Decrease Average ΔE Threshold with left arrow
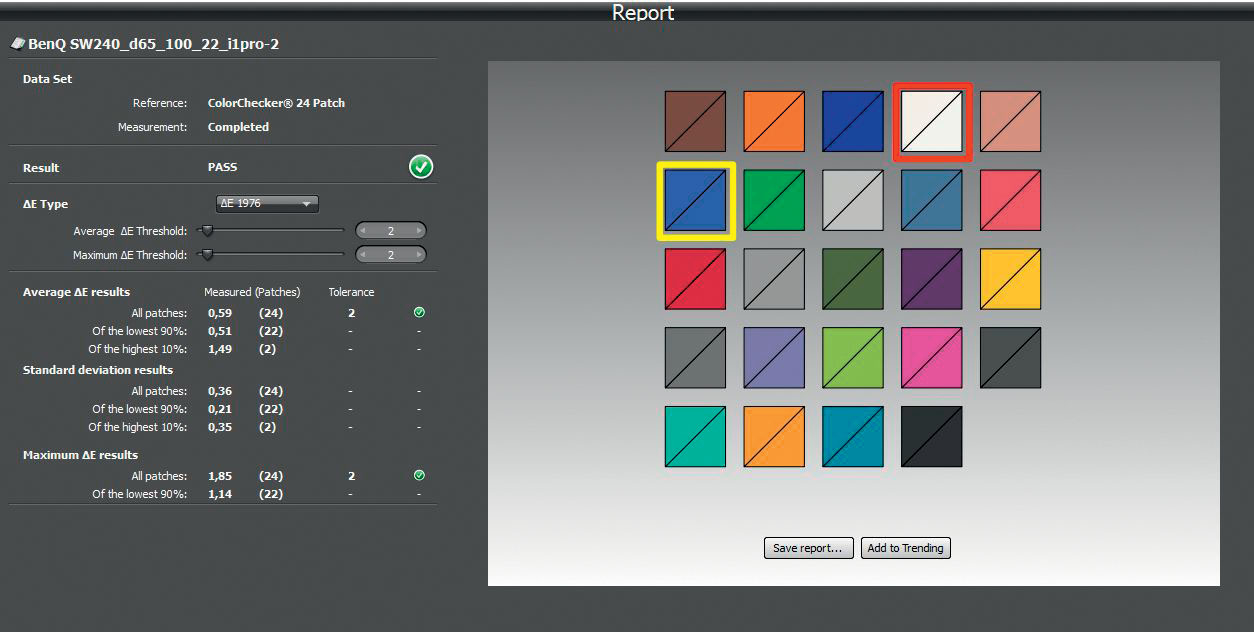The image size is (1254, 632). (364, 231)
